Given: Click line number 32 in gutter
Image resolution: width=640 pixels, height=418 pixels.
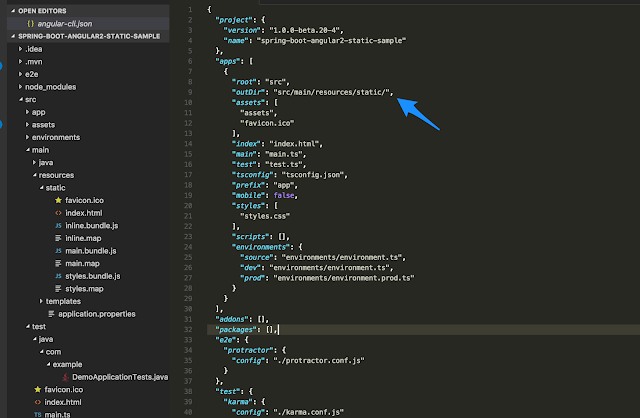Looking at the screenshot, I should pyautogui.click(x=188, y=329).
